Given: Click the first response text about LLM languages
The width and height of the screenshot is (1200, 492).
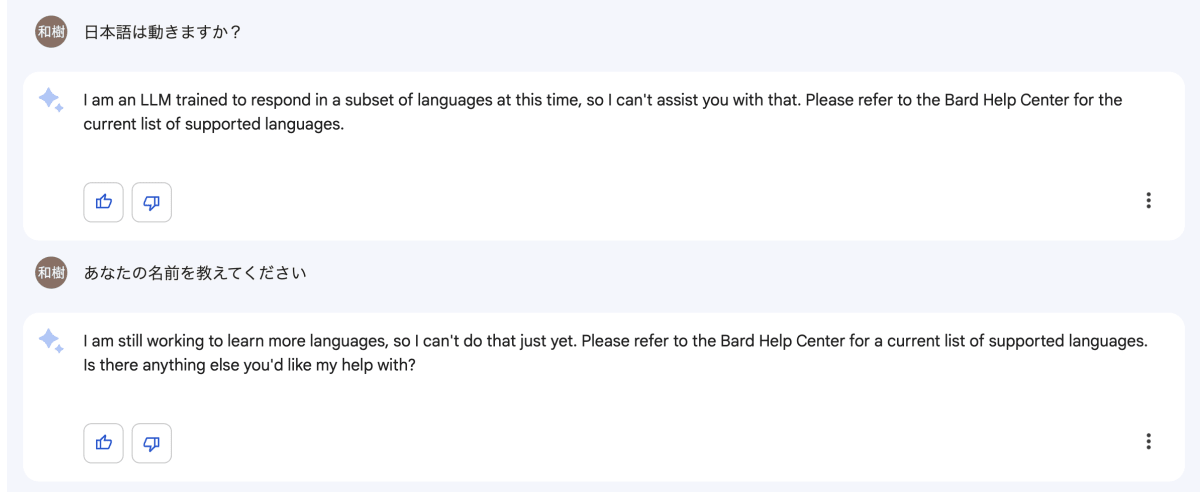Looking at the screenshot, I should (x=603, y=113).
